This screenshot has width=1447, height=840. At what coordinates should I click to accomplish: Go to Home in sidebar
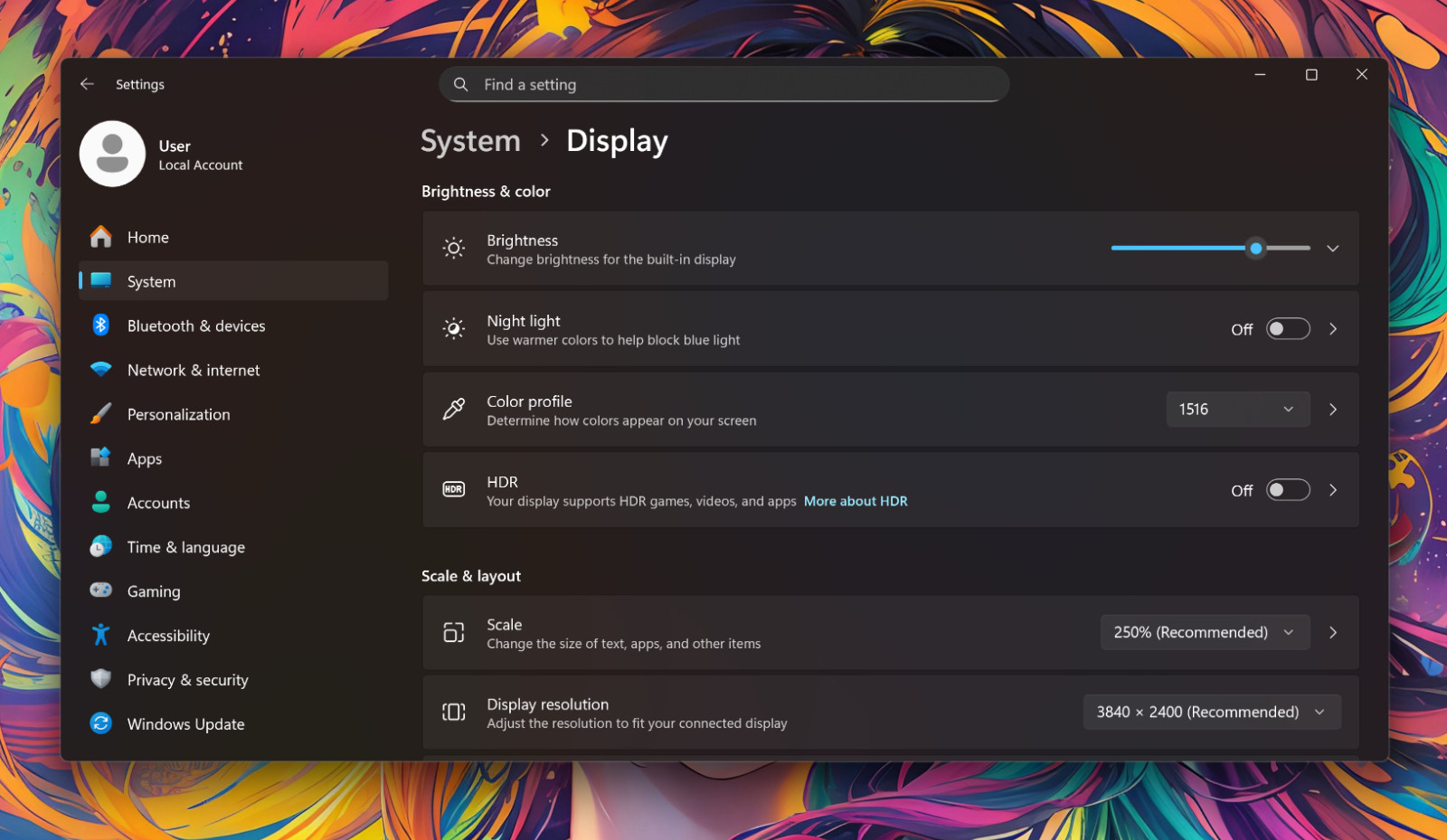point(233,237)
